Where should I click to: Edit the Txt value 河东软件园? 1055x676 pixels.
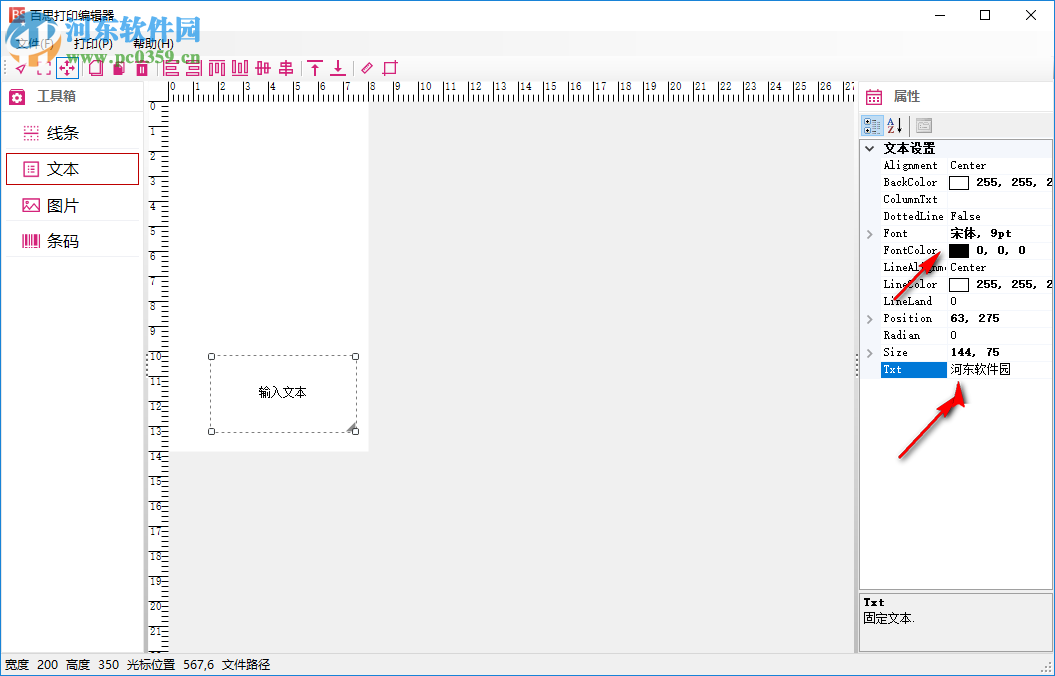[980, 369]
